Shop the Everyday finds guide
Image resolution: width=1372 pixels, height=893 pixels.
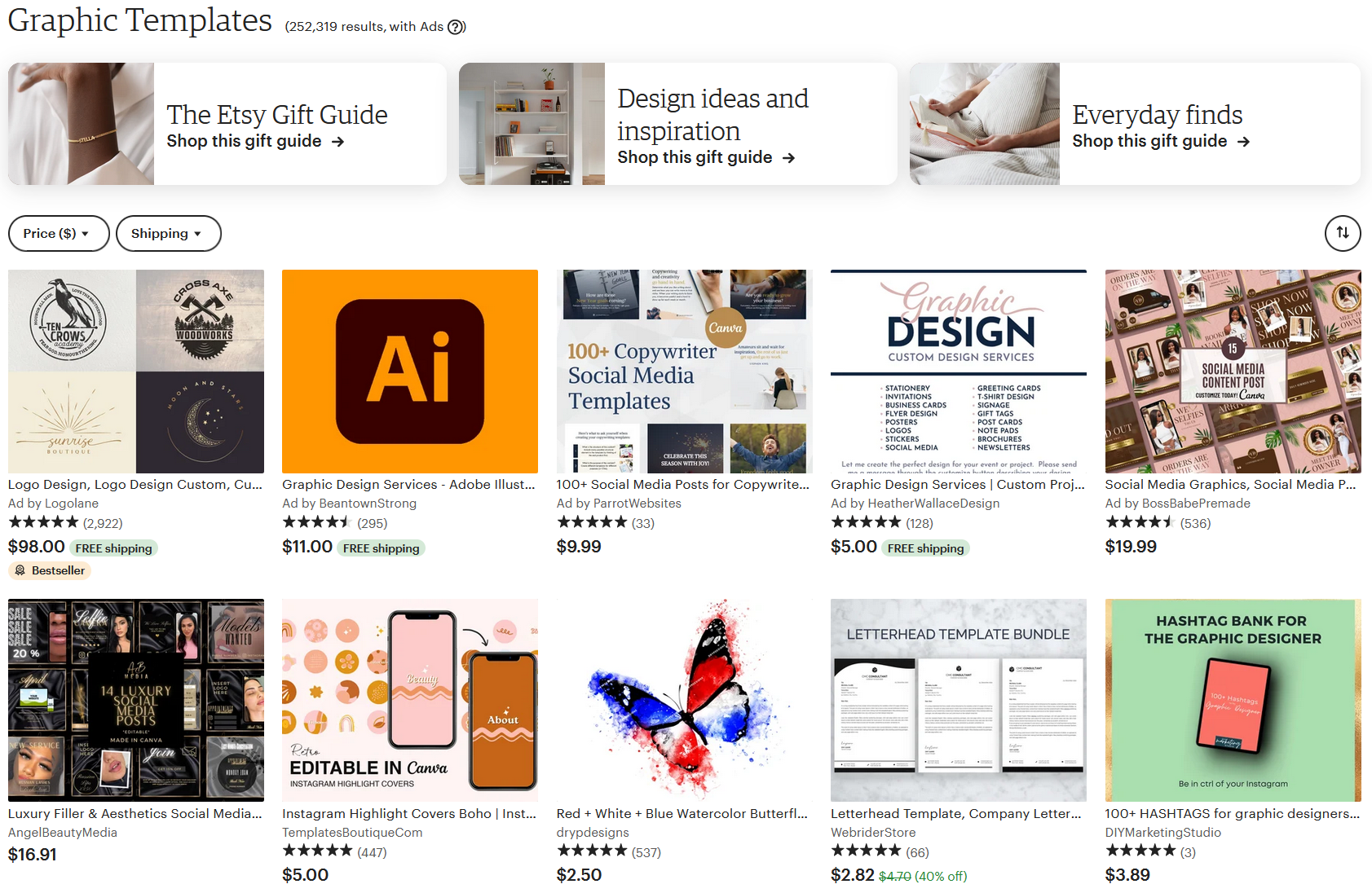[1149, 141]
